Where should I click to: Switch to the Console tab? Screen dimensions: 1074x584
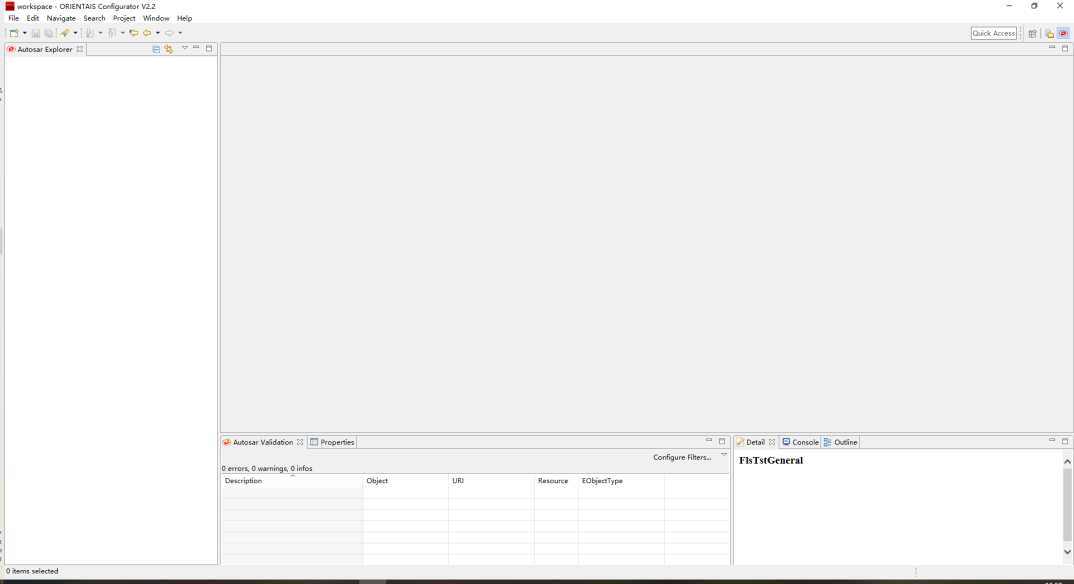(801, 442)
